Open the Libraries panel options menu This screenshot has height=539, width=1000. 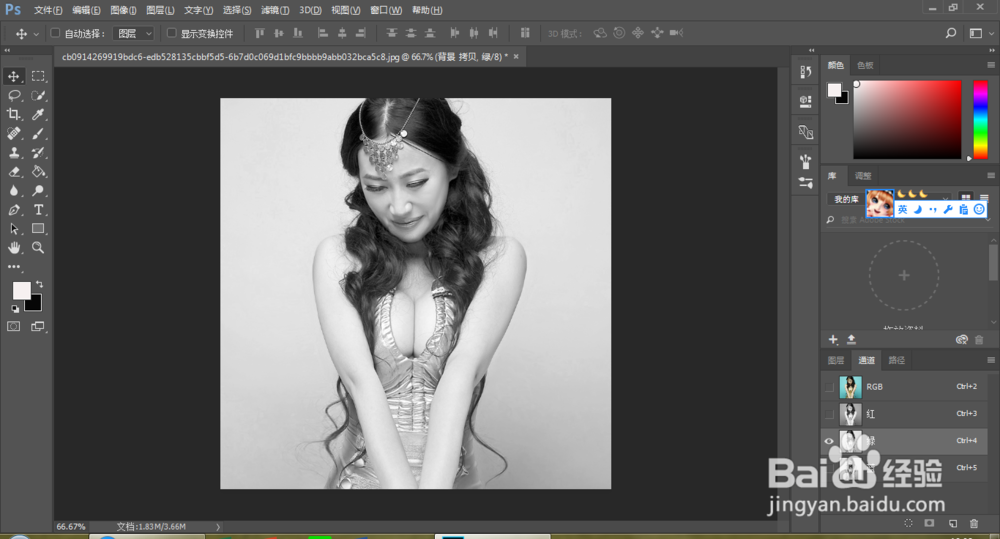[990, 175]
